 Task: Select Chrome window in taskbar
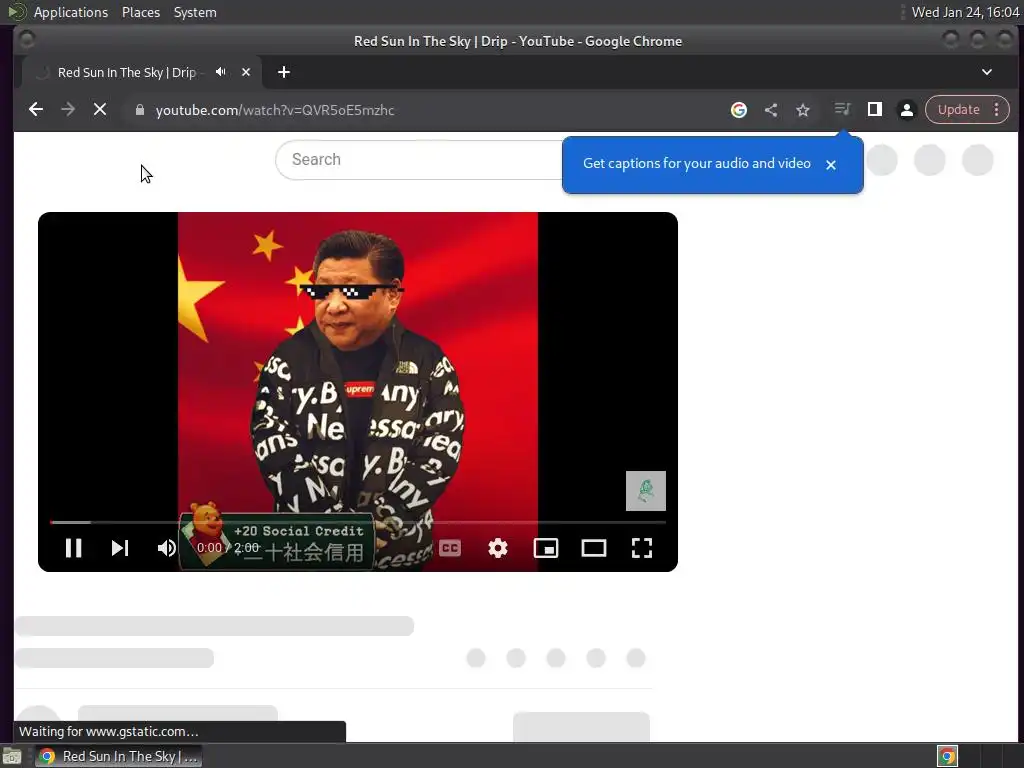click(x=119, y=756)
